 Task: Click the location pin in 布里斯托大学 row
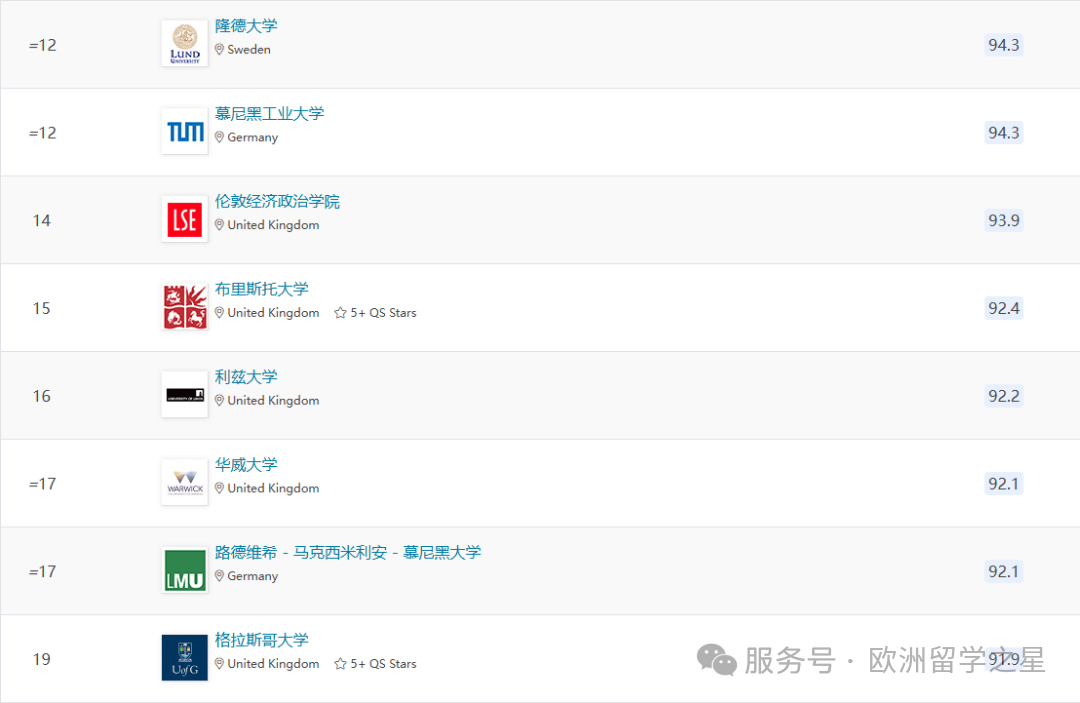tap(219, 313)
